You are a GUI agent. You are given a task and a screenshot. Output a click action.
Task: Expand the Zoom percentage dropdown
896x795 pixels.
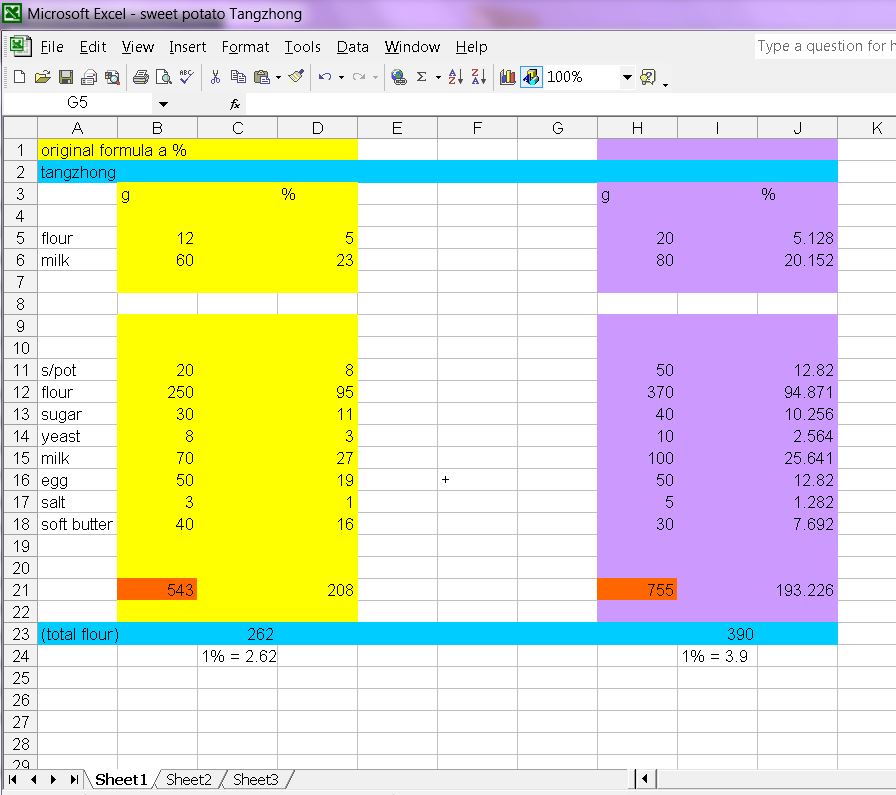(x=627, y=77)
